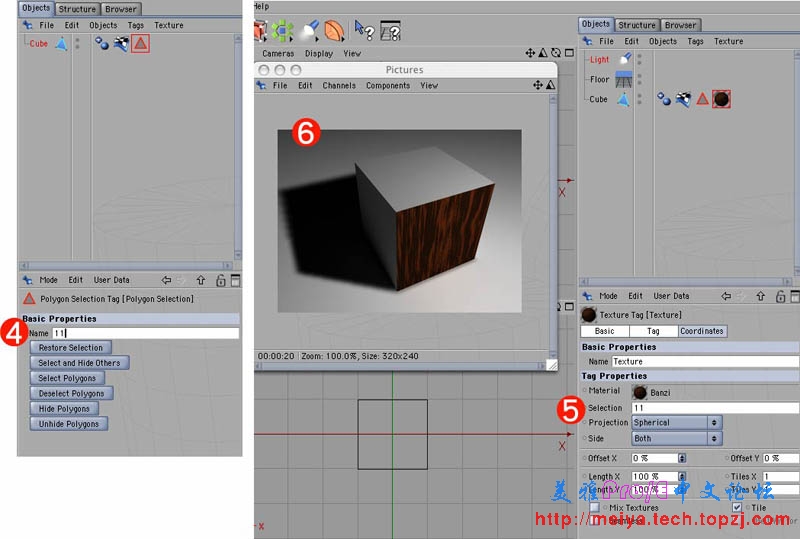
Task: Click the orange leaf deformer icon
Action: point(334,31)
